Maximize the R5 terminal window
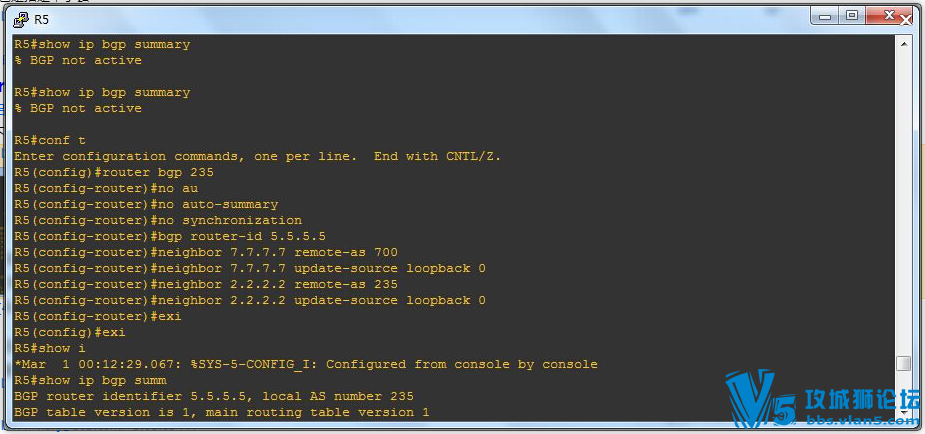Image resolution: width=925 pixels, height=434 pixels. click(852, 17)
